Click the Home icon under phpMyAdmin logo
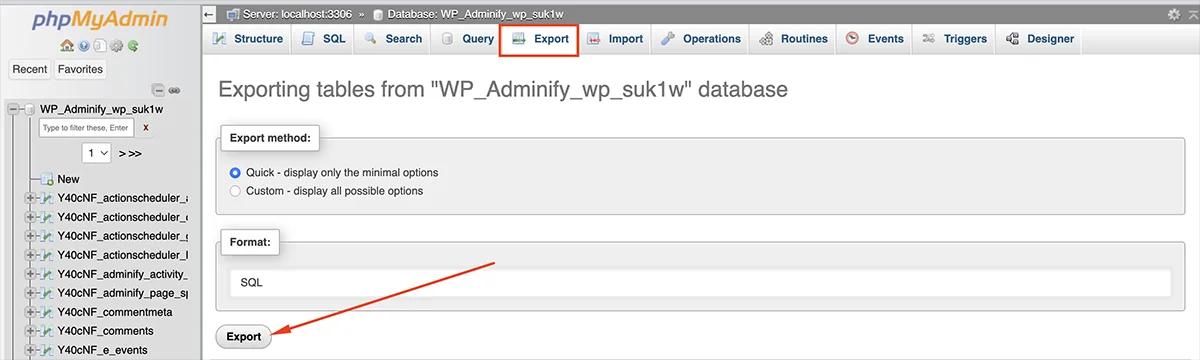The width and height of the screenshot is (1200, 360). click(67, 45)
